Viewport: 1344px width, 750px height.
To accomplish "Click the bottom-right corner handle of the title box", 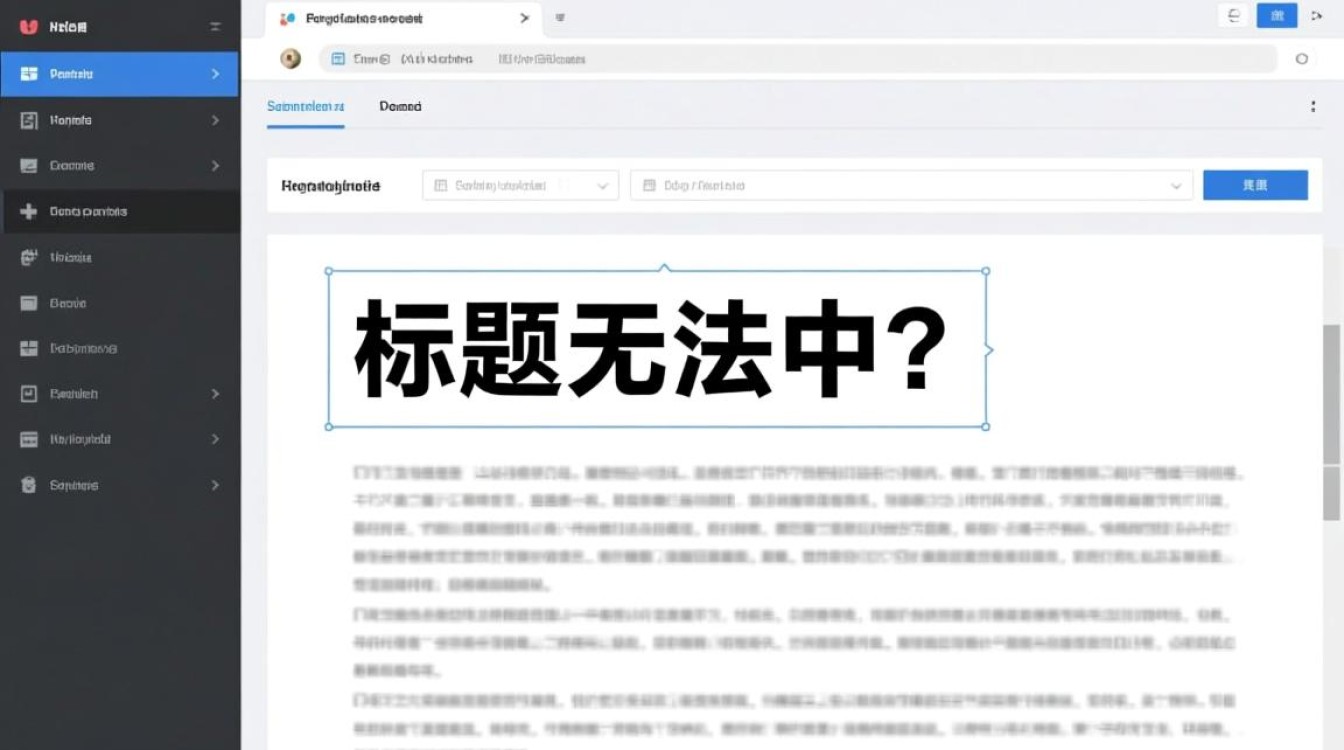I will 986,427.
